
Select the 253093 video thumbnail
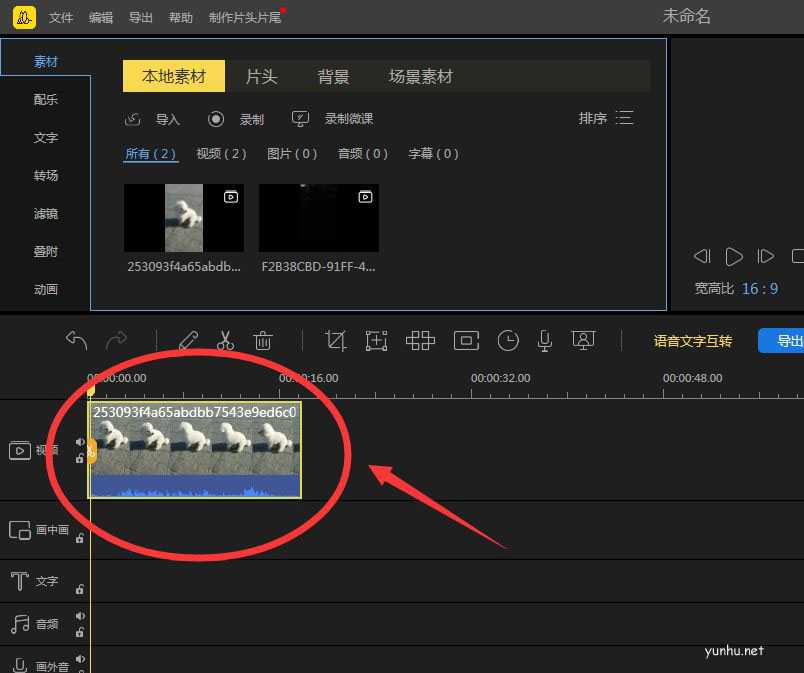pos(184,218)
